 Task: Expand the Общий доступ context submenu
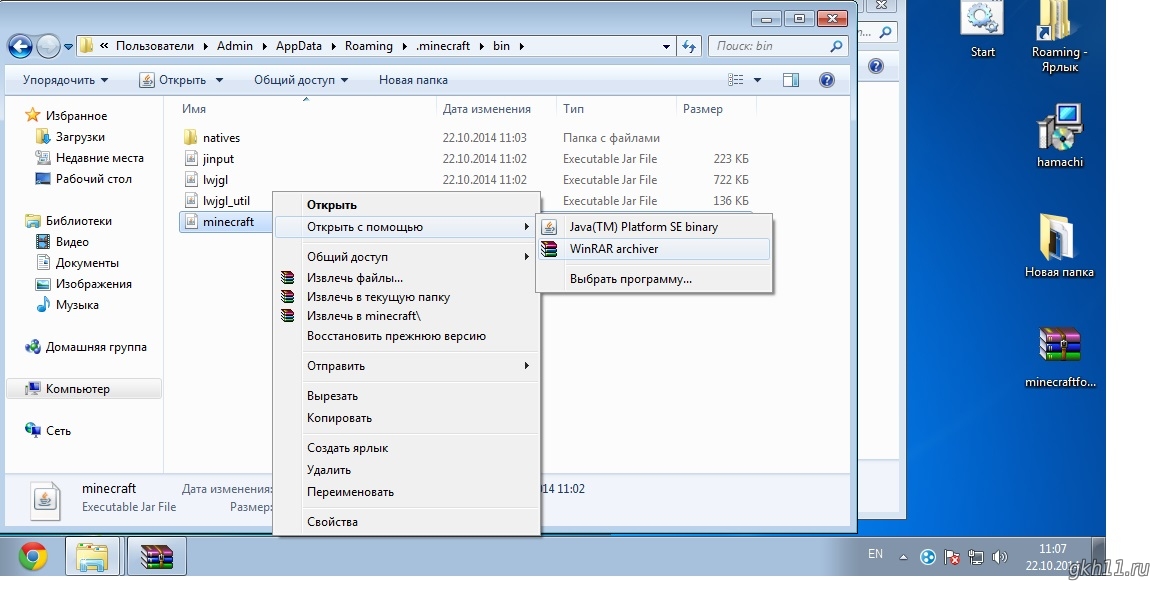coord(407,256)
